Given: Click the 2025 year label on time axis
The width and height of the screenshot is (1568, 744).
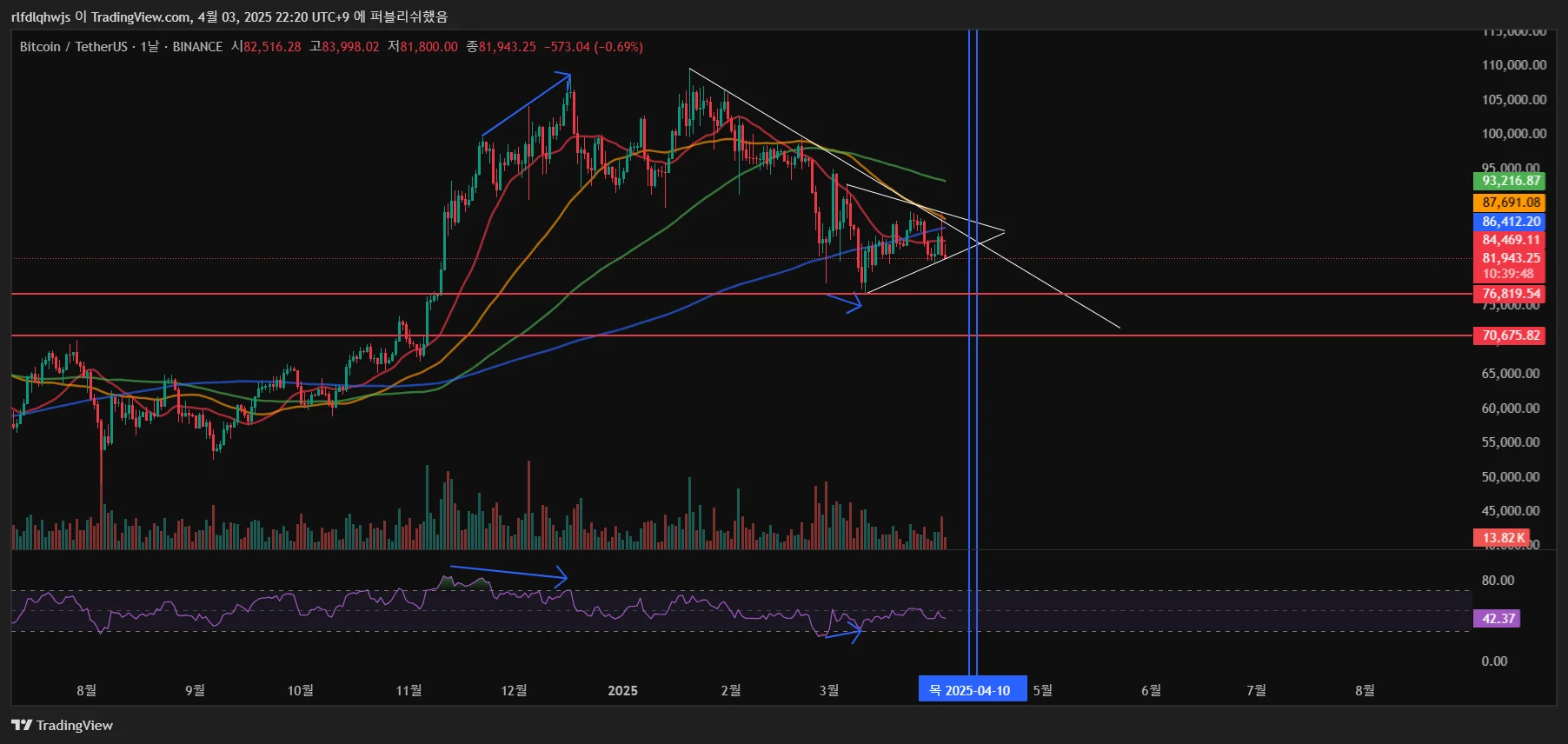Looking at the screenshot, I should pos(622,690).
